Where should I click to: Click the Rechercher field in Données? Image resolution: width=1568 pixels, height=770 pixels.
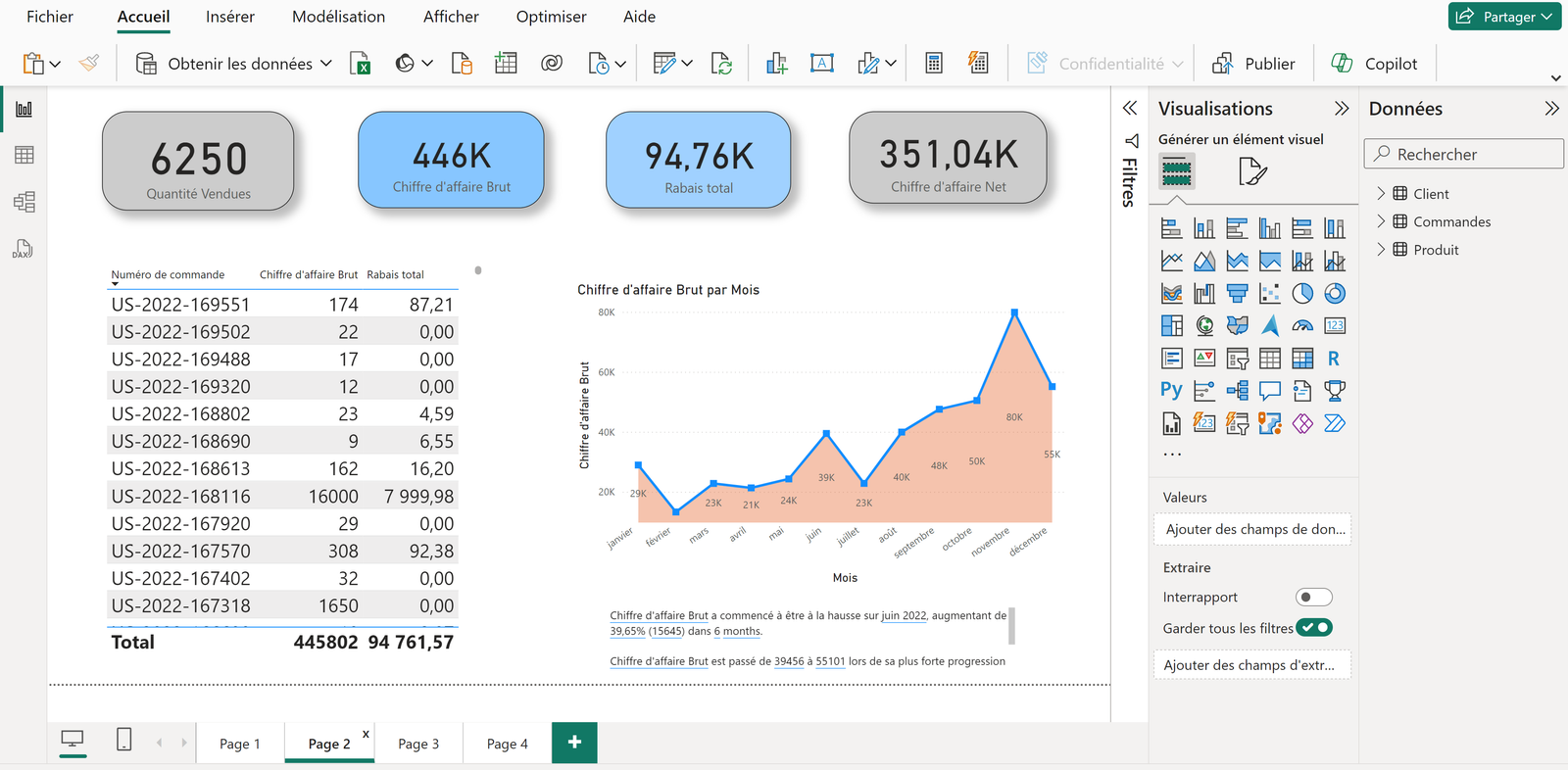(1464, 154)
